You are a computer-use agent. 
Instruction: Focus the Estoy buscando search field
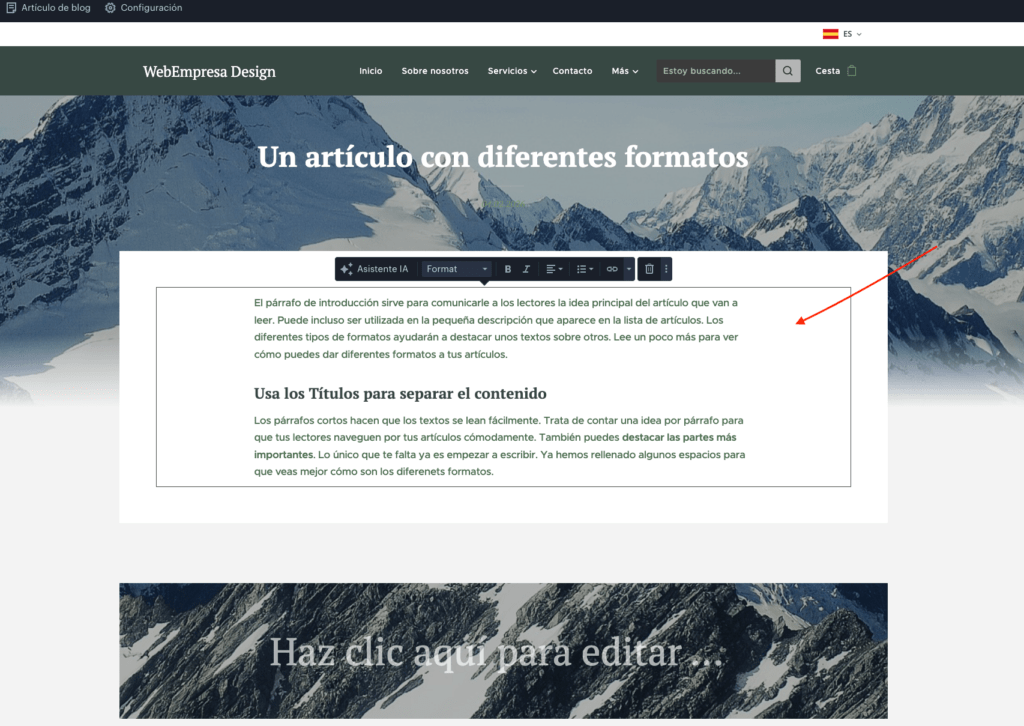pos(716,71)
